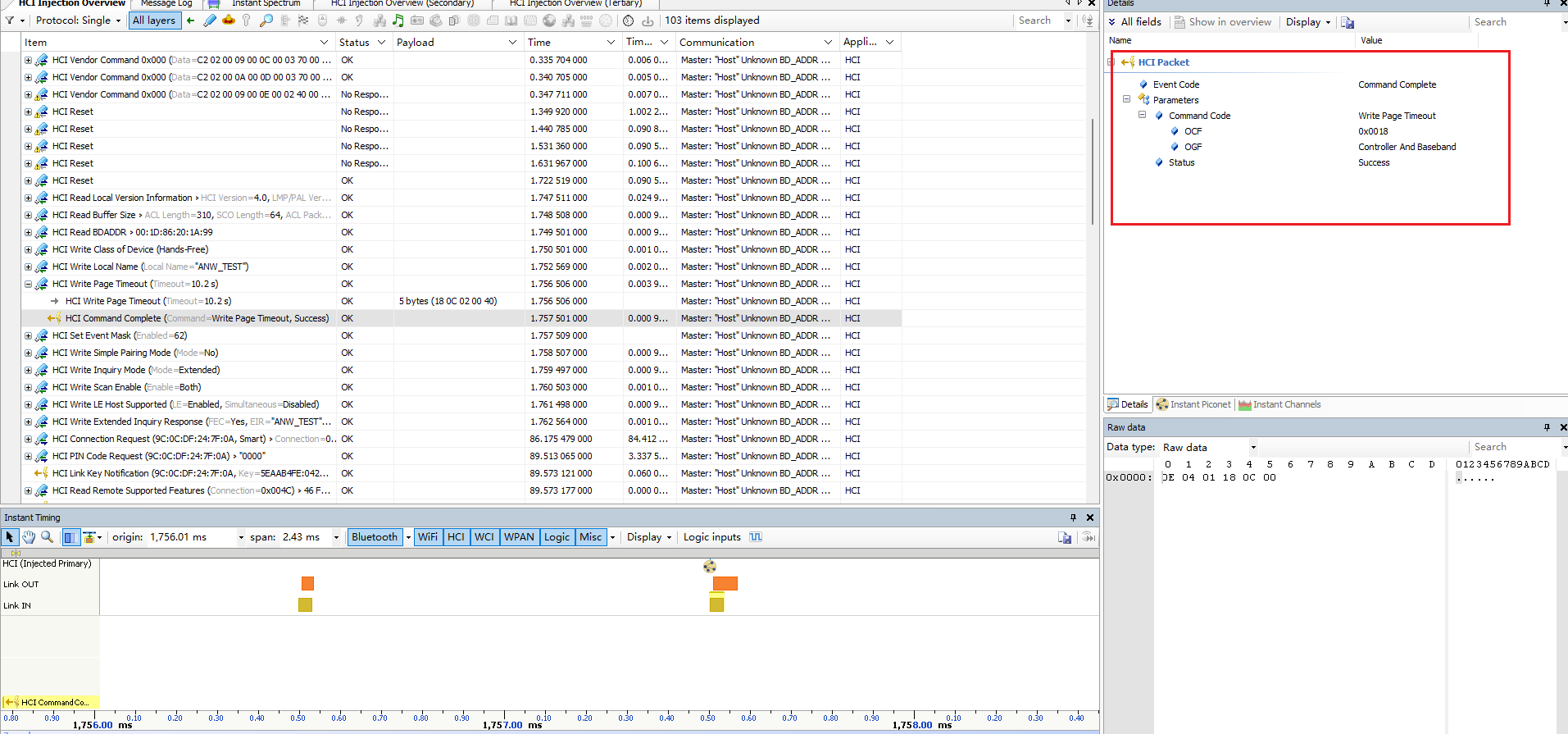Click the clock icon in the overview toolbar
This screenshot has width=1568, height=734.
pos(628,21)
